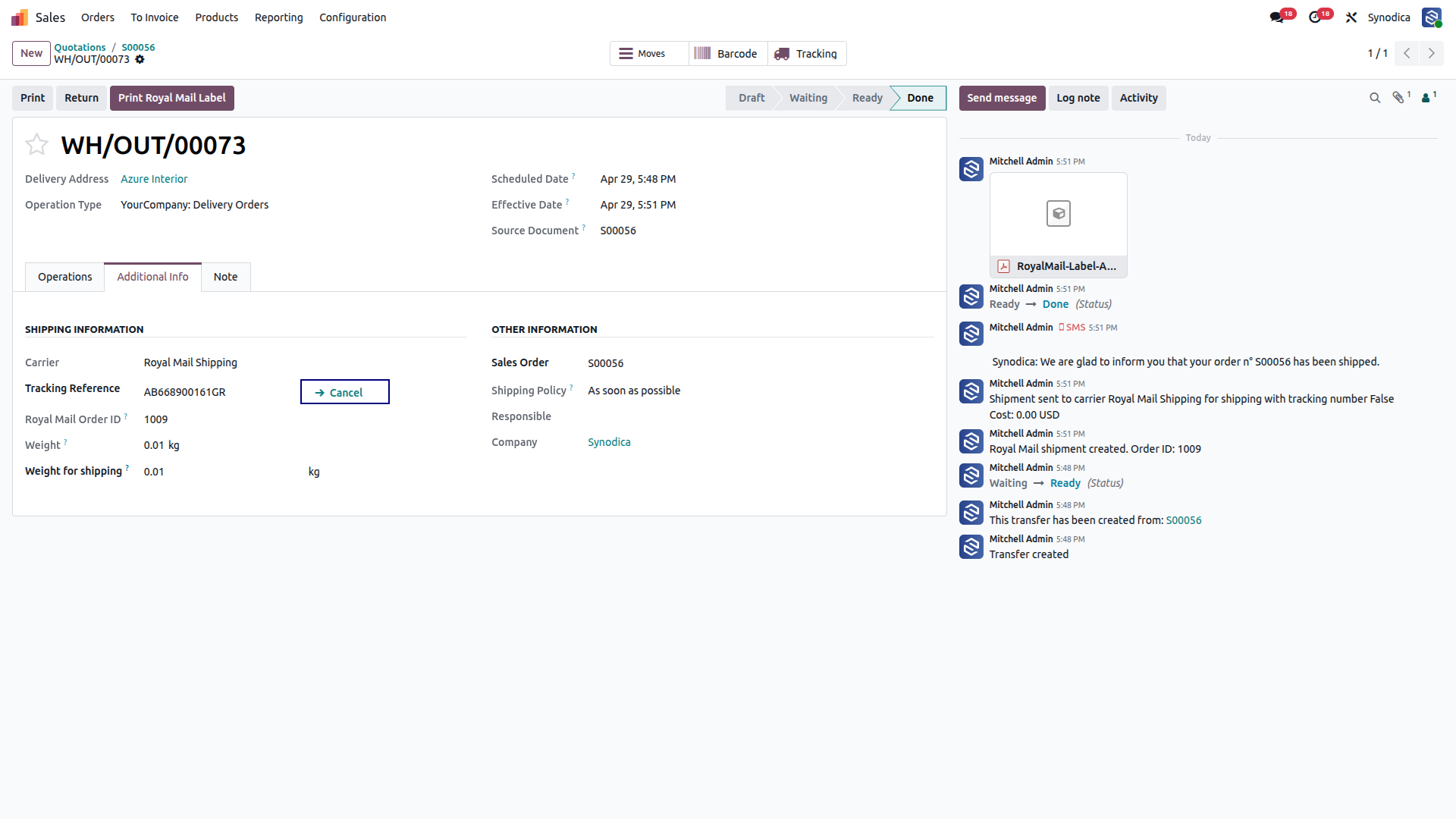Open Moves smart button
The image size is (1456, 819).
pos(650,54)
